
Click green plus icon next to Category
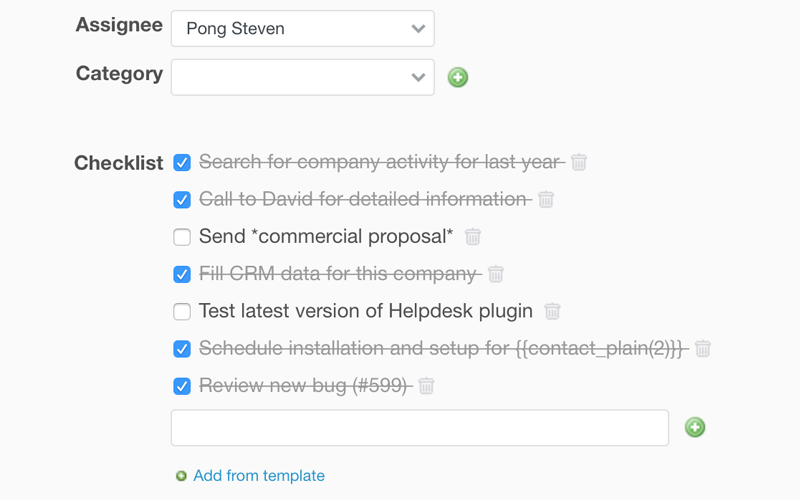tap(458, 77)
